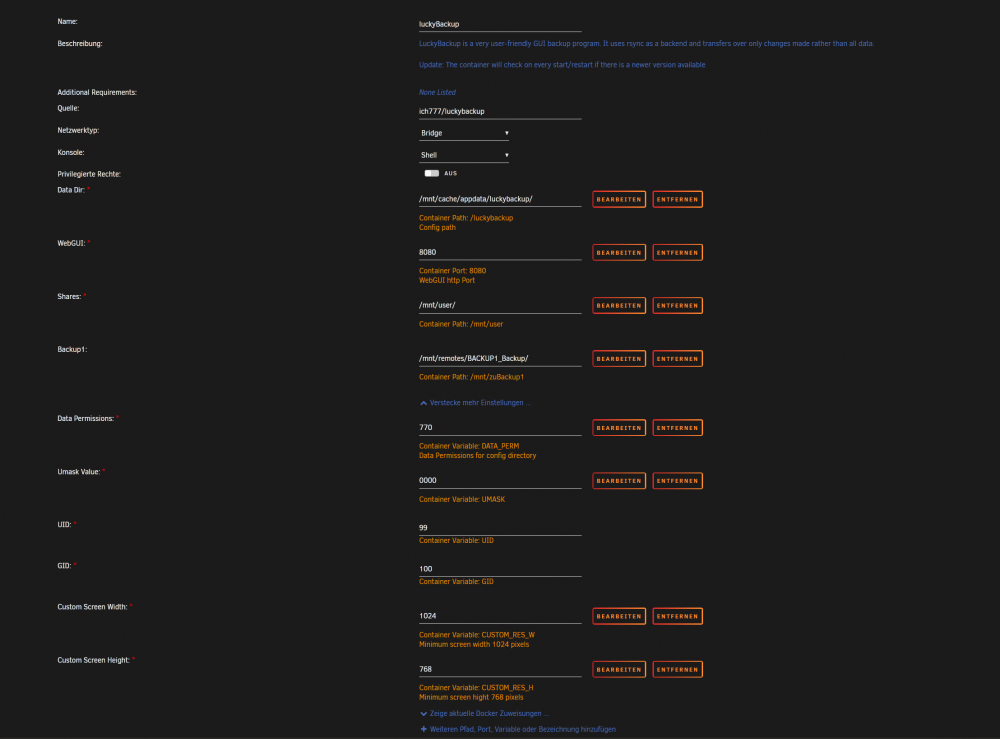
Task: Click 'Container Path: /mnt/user' text
Action: (461, 325)
